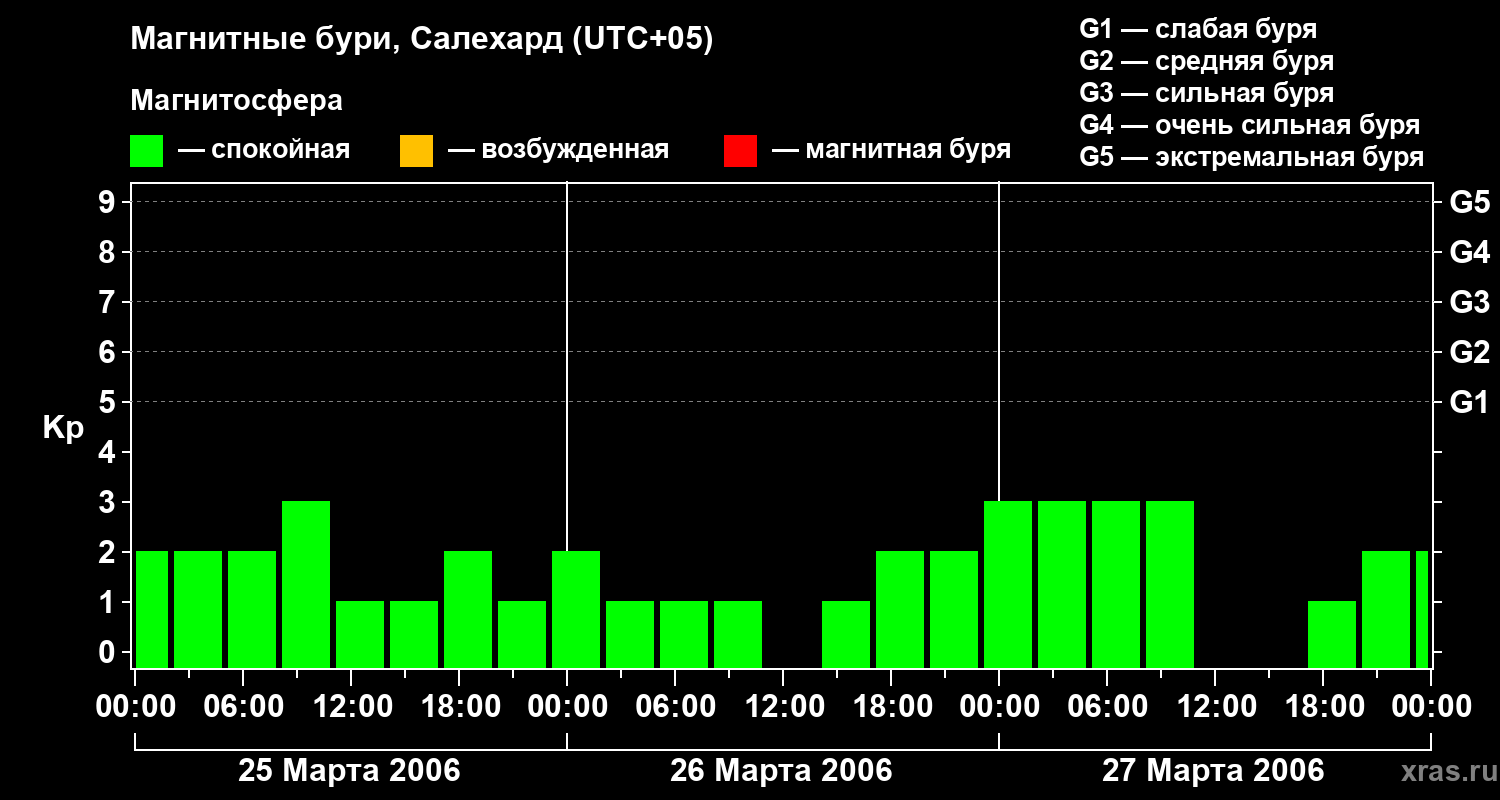Viewport: 1500px width, 800px height.
Task: Click the Kp 2 bar on 25 Марта 06:00–09:00
Action: (x=252, y=609)
